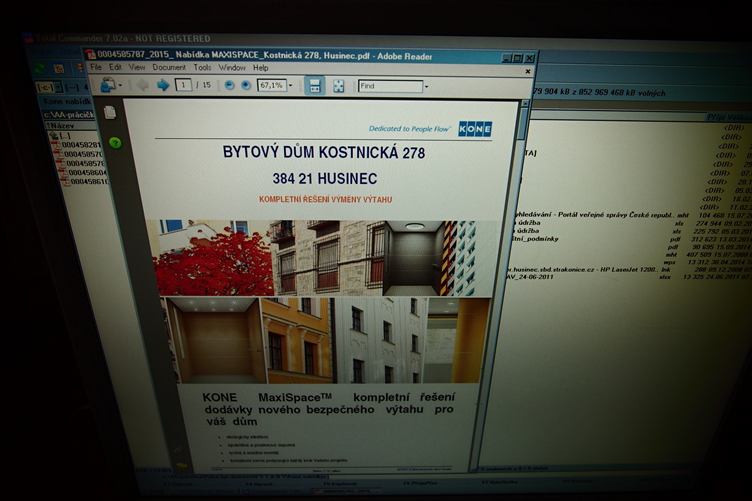
Task: Go to next page with the blue arrow
Action: point(163,85)
